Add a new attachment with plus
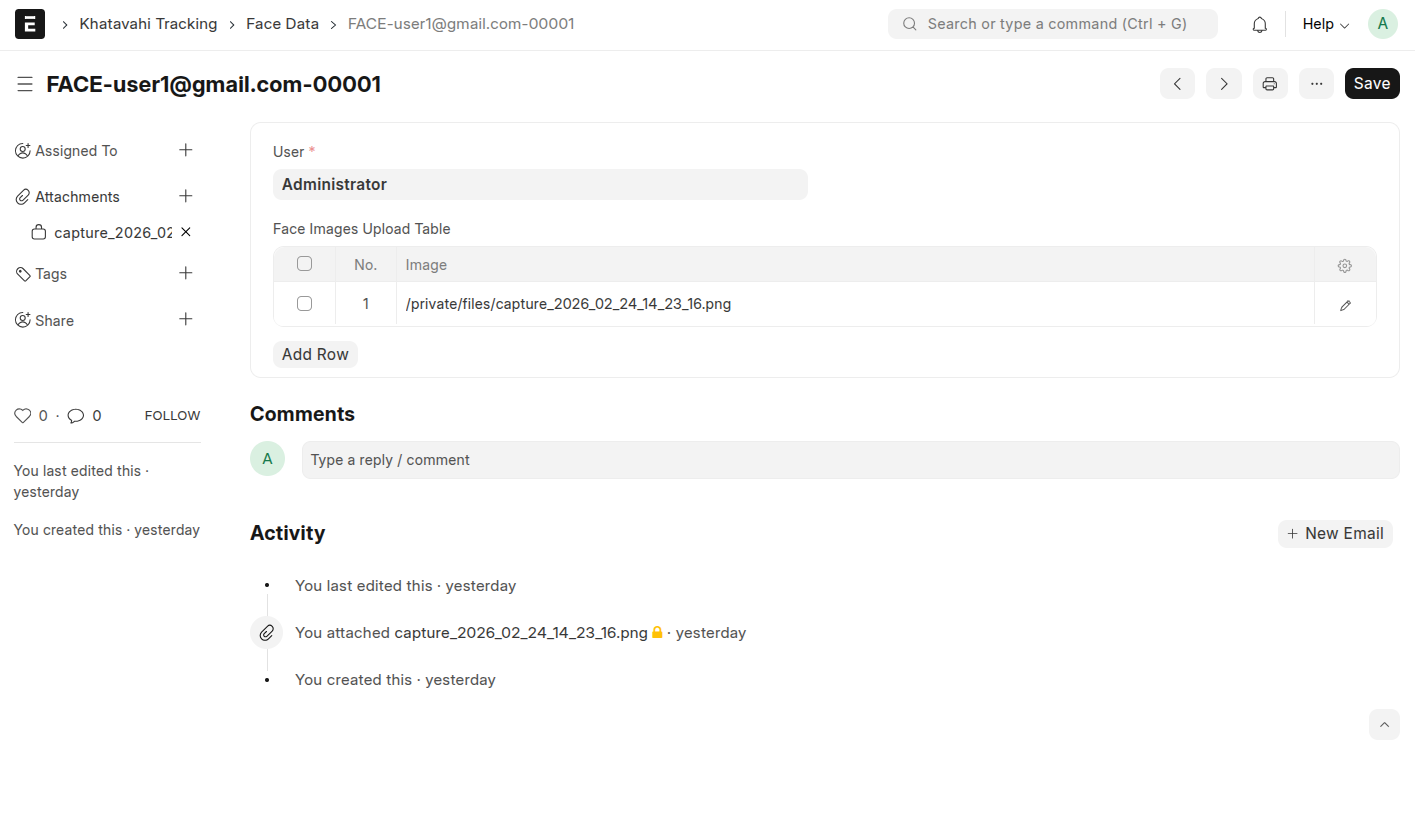Screen dimensions: 1415x834 tap(185, 196)
